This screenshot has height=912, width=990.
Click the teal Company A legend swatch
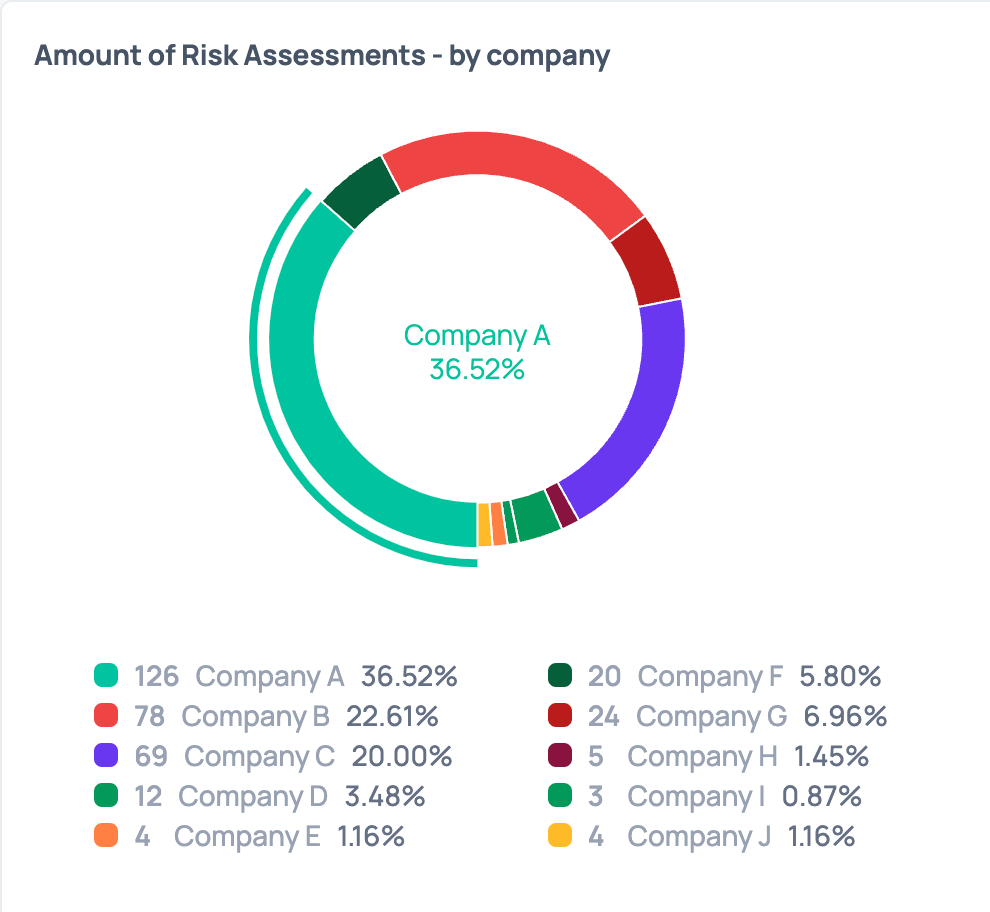[x=105, y=676]
